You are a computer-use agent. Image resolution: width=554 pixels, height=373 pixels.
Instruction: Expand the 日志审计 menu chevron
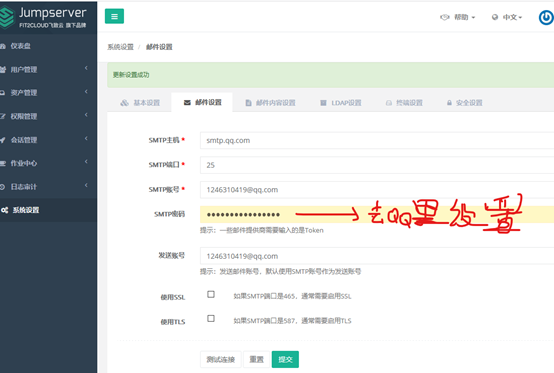(86, 185)
